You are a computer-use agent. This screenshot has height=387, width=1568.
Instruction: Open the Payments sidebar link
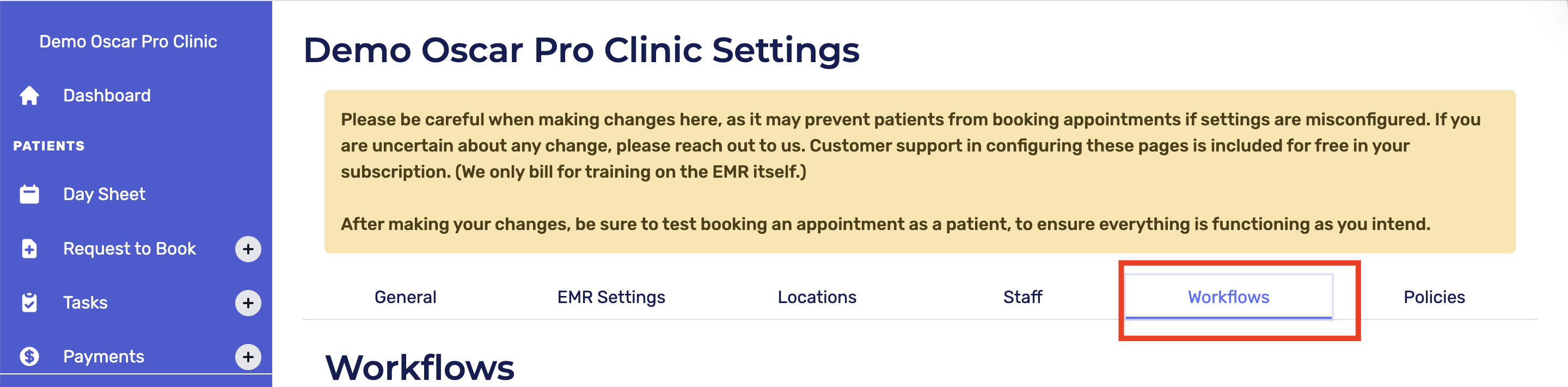click(103, 356)
